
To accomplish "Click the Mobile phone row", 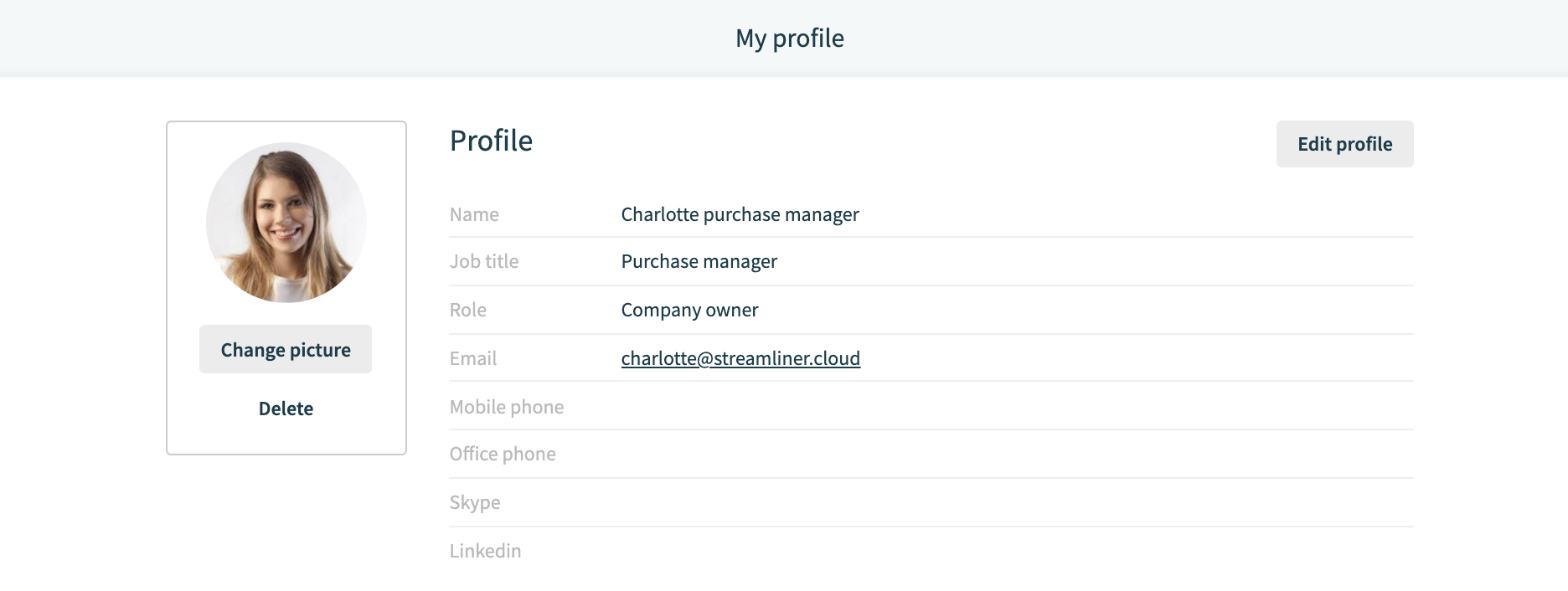I will click(931, 407).
